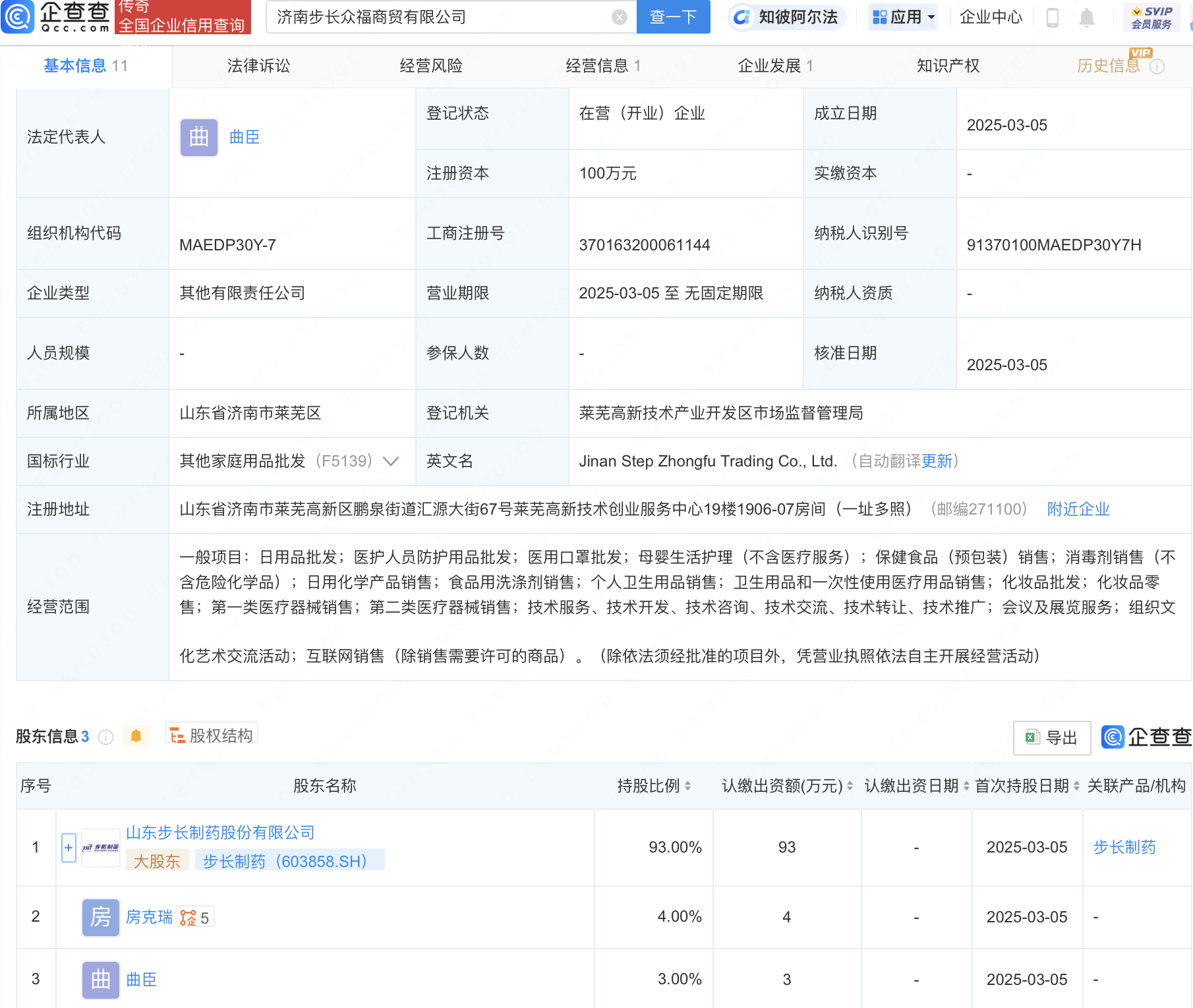The width and height of the screenshot is (1193, 1008).
Task: Click the info icon beside 股东信息
Action: coord(105,737)
